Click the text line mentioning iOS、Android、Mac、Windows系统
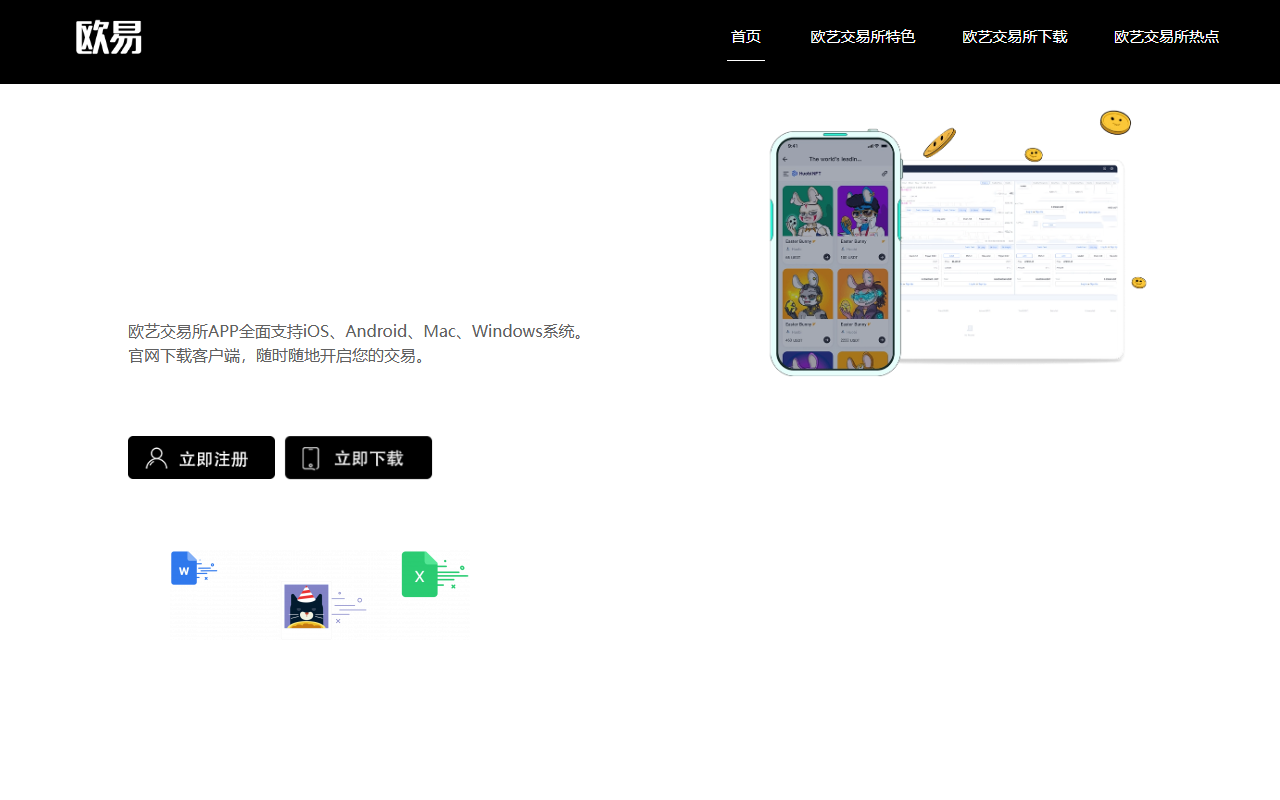 356,331
